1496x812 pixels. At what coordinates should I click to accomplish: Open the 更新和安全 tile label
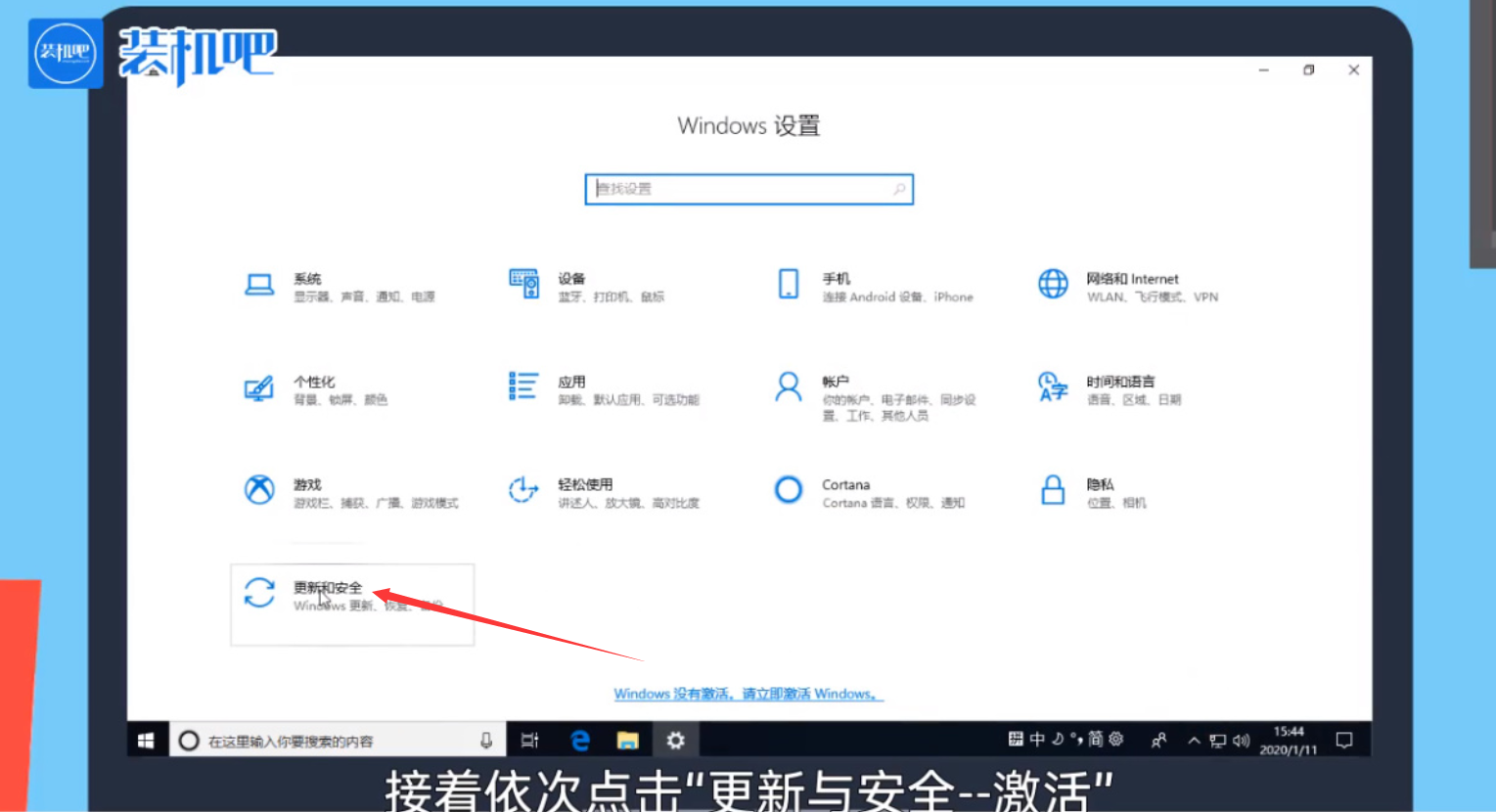(x=328, y=587)
